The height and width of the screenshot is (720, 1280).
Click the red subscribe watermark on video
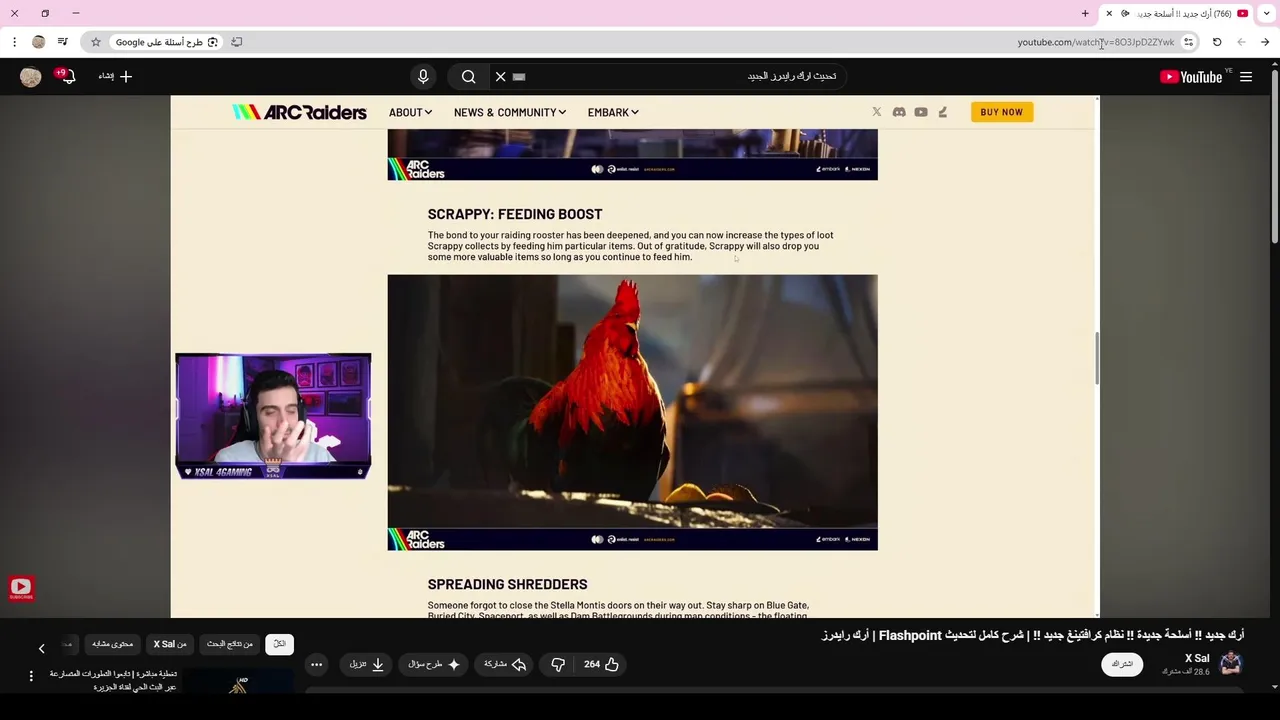[21, 589]
